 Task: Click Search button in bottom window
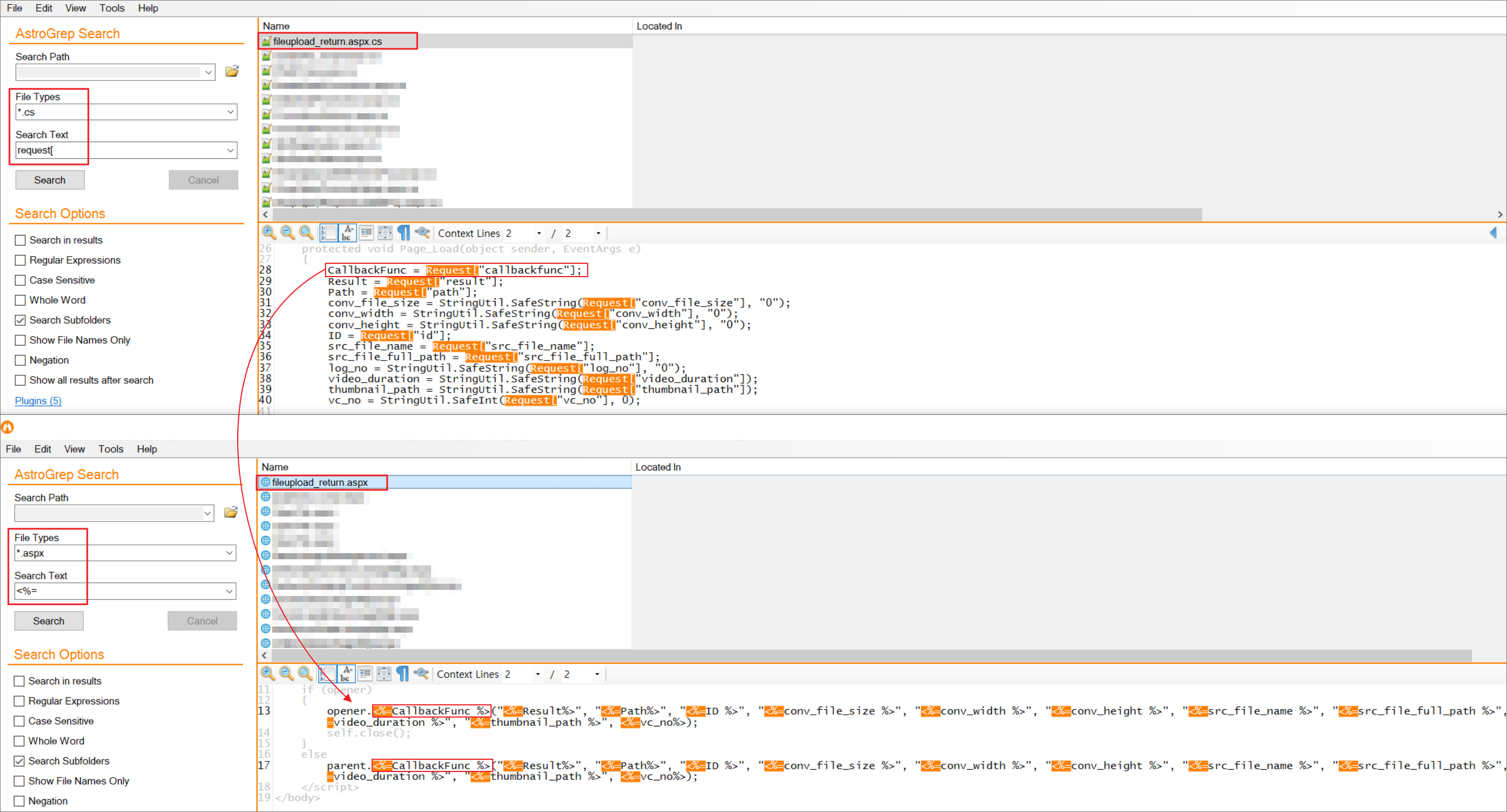click(48, 620)
